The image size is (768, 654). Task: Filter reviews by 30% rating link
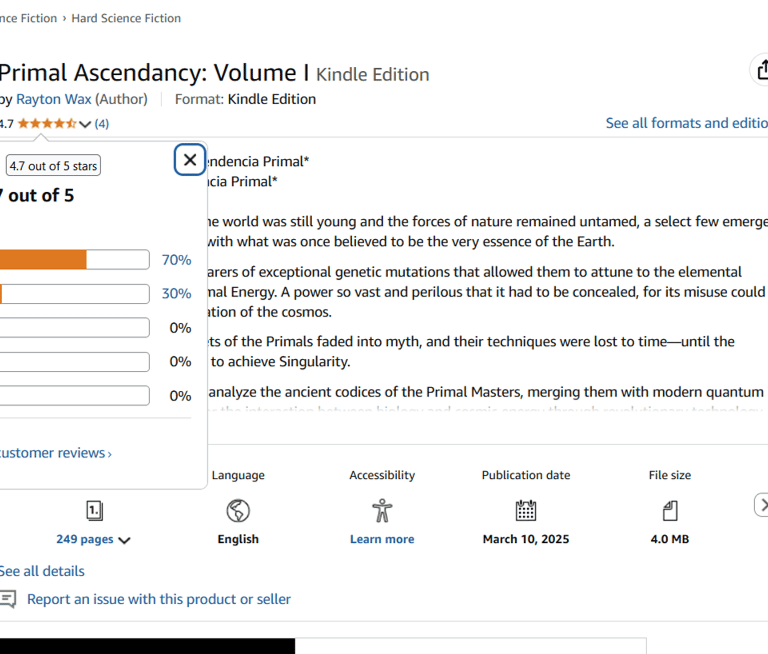pos(176,294)
